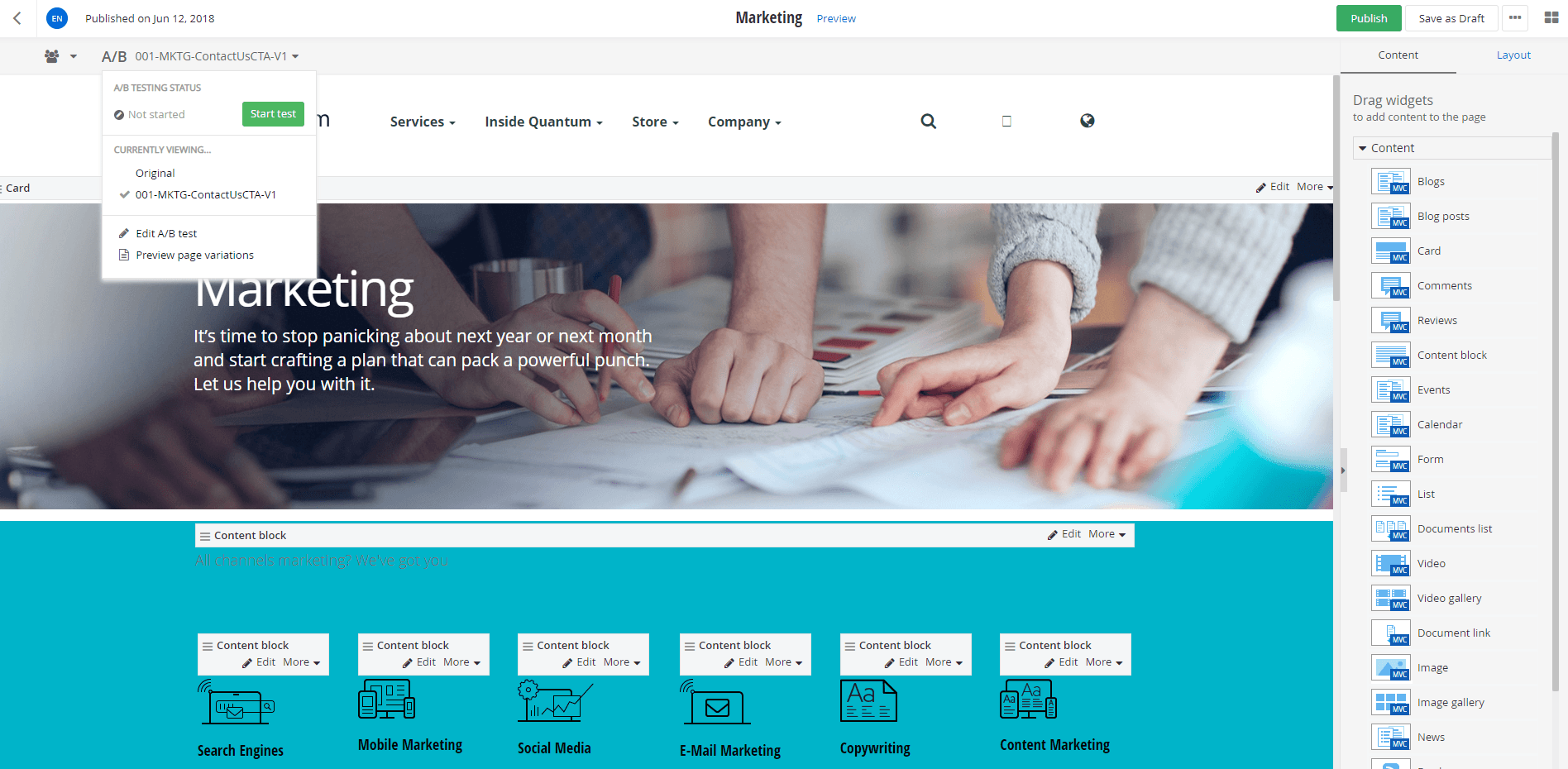Image resolution: width=1568 pixels, height=769 pixels.
Task: Click the Start test button
Action: pos(273,114)
